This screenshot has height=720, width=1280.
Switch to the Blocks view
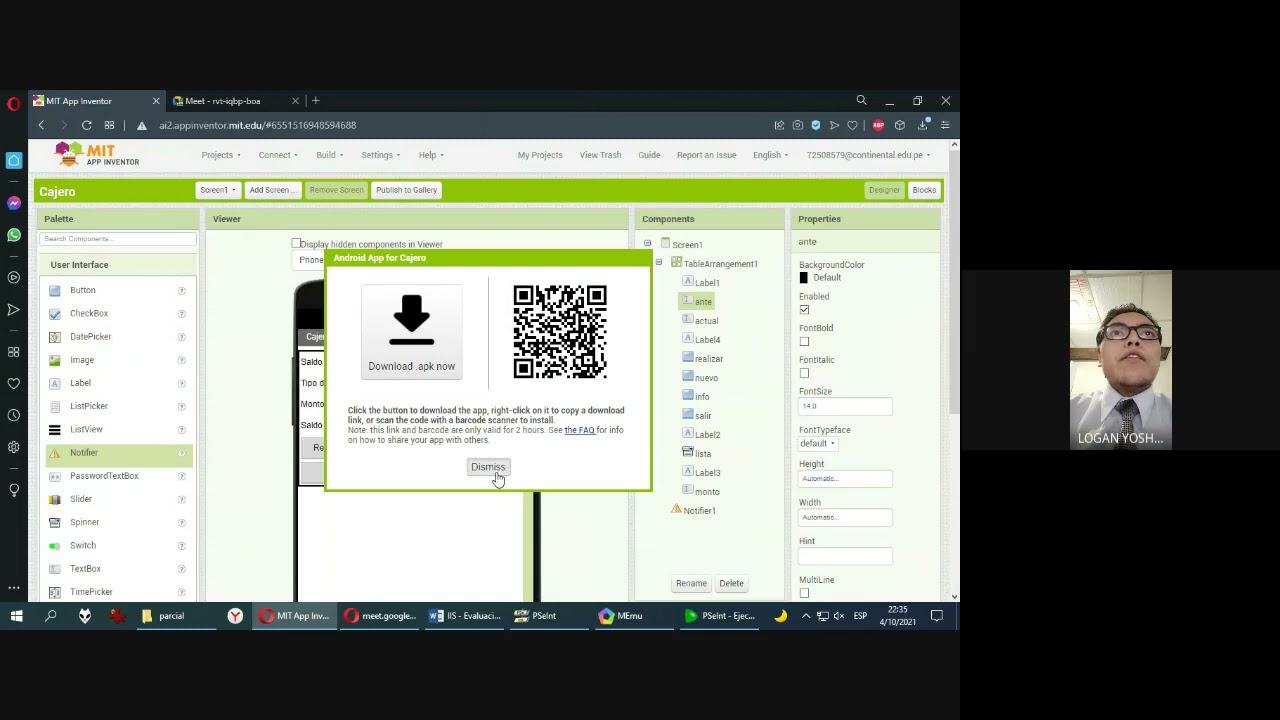924,190
